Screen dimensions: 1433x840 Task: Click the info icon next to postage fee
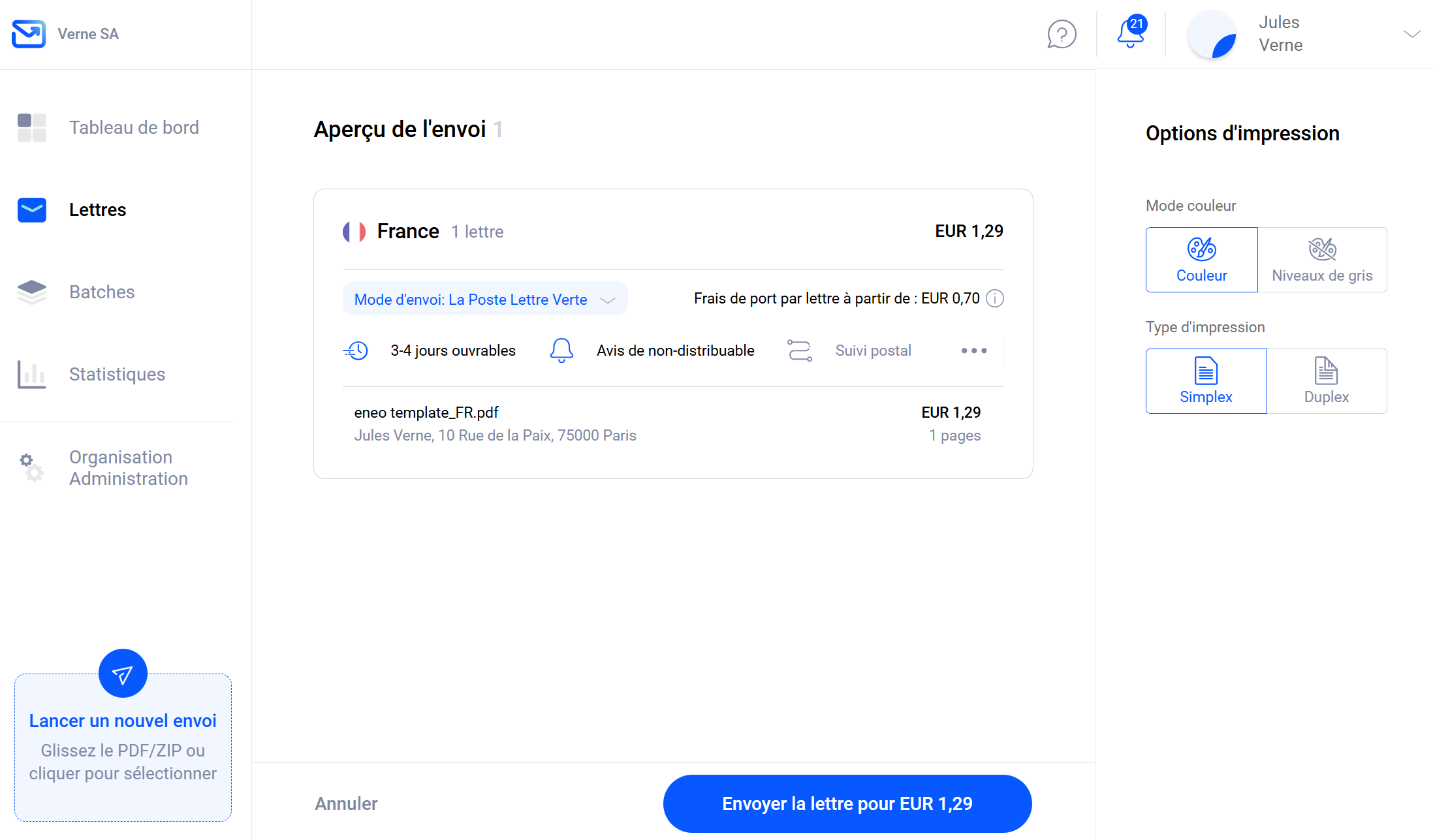994,298
